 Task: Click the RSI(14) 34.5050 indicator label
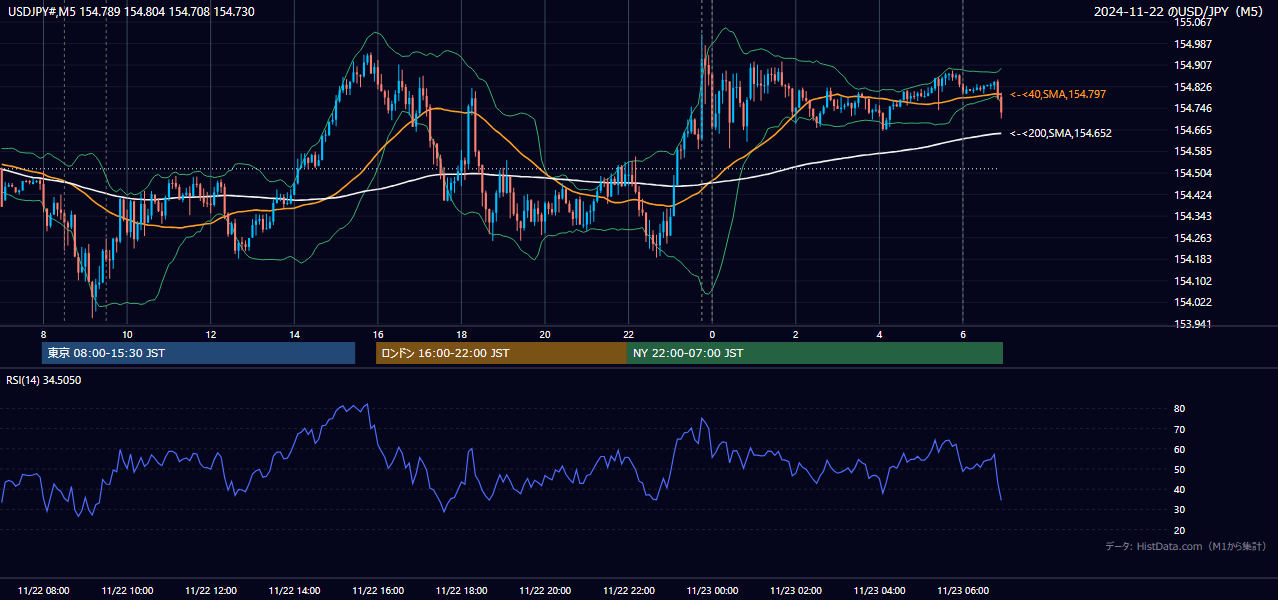click(44, 380)
